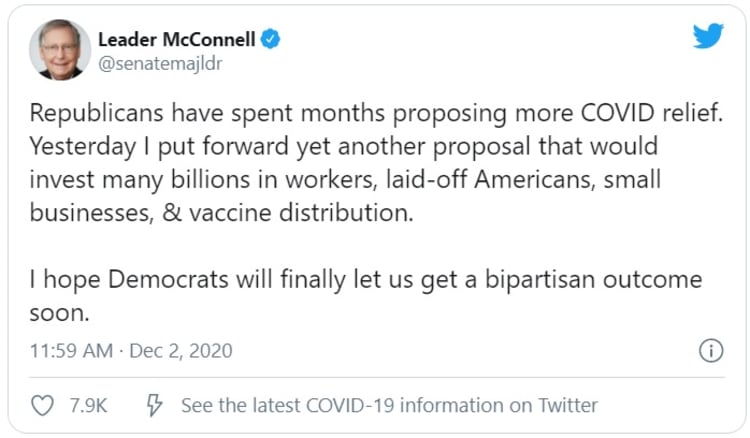Click the line starting 'I hope Democrats'
Viewport: 750px width, 438px height.
coord(365,280)
